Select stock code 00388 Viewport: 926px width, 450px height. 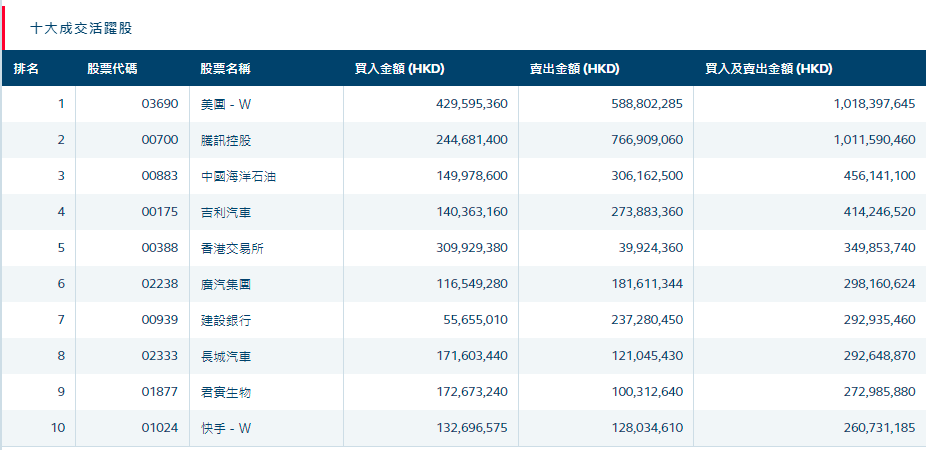coord(159,248)
